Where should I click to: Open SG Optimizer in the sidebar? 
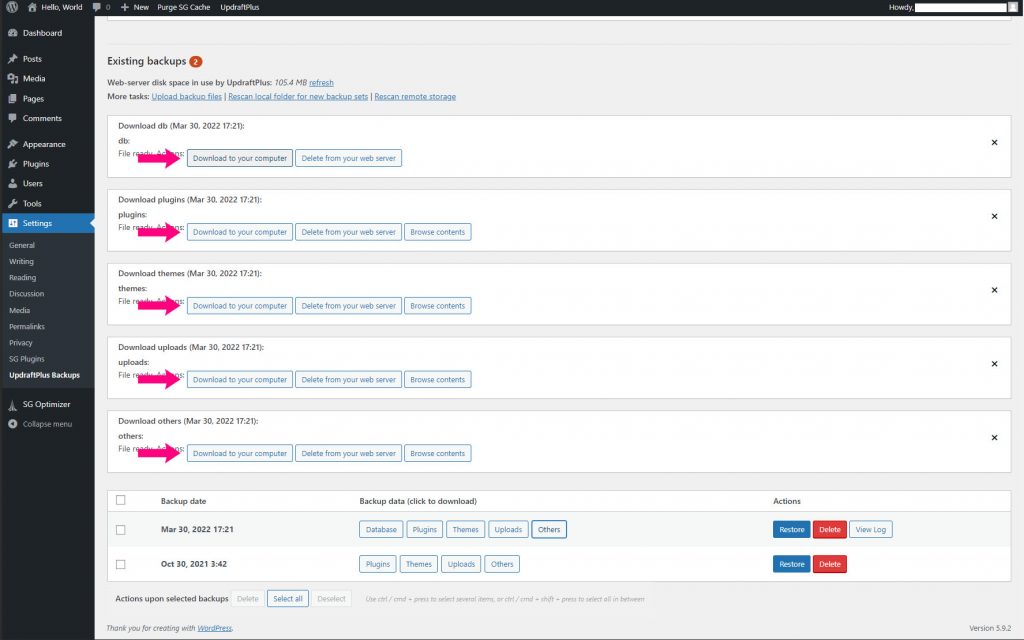[x=47, y=404]
